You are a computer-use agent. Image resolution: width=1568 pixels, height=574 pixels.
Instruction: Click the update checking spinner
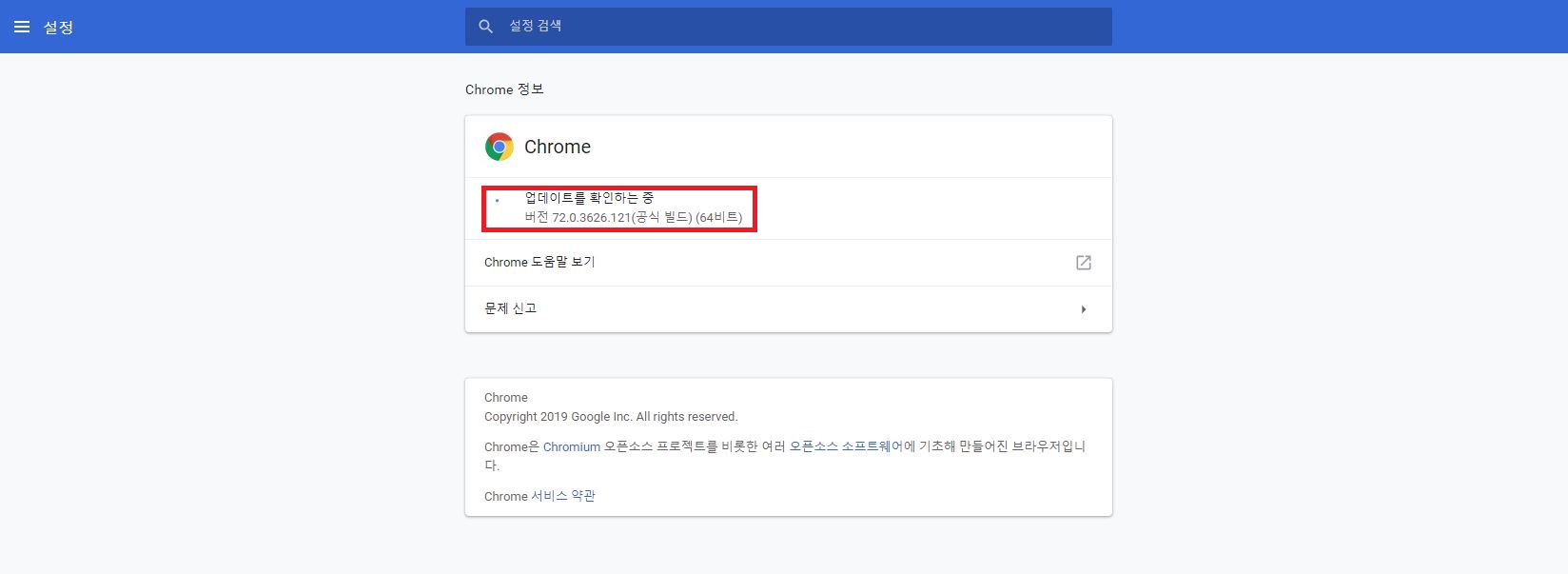pos(497,201)
